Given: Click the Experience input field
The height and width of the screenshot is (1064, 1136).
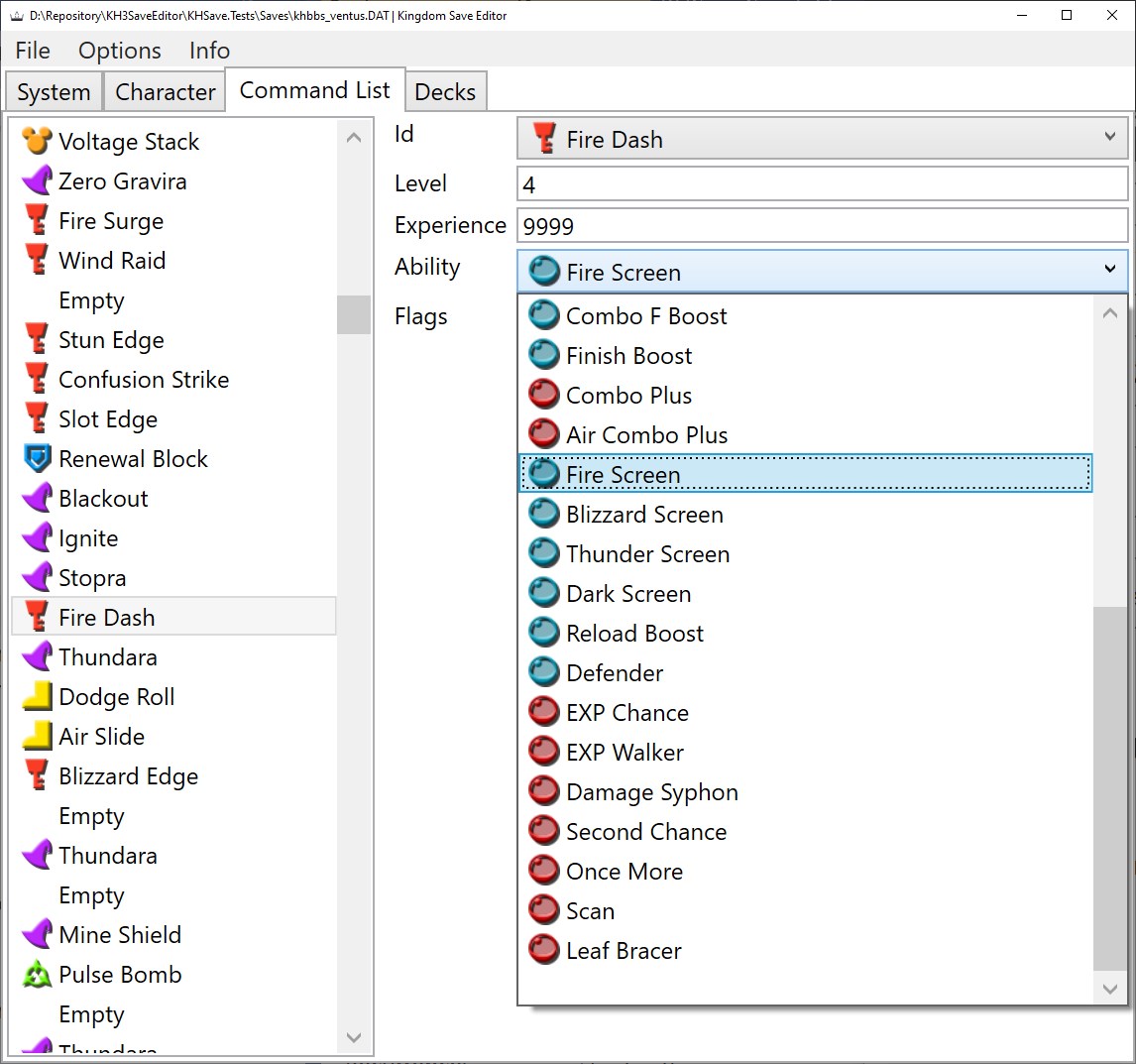Looking at the screenshot, I should click(x=823, y=225).
